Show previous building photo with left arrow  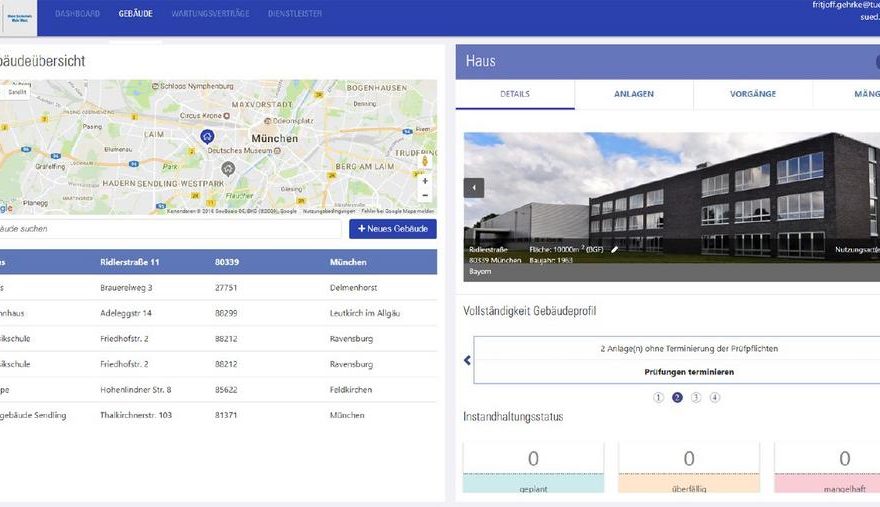474,188
